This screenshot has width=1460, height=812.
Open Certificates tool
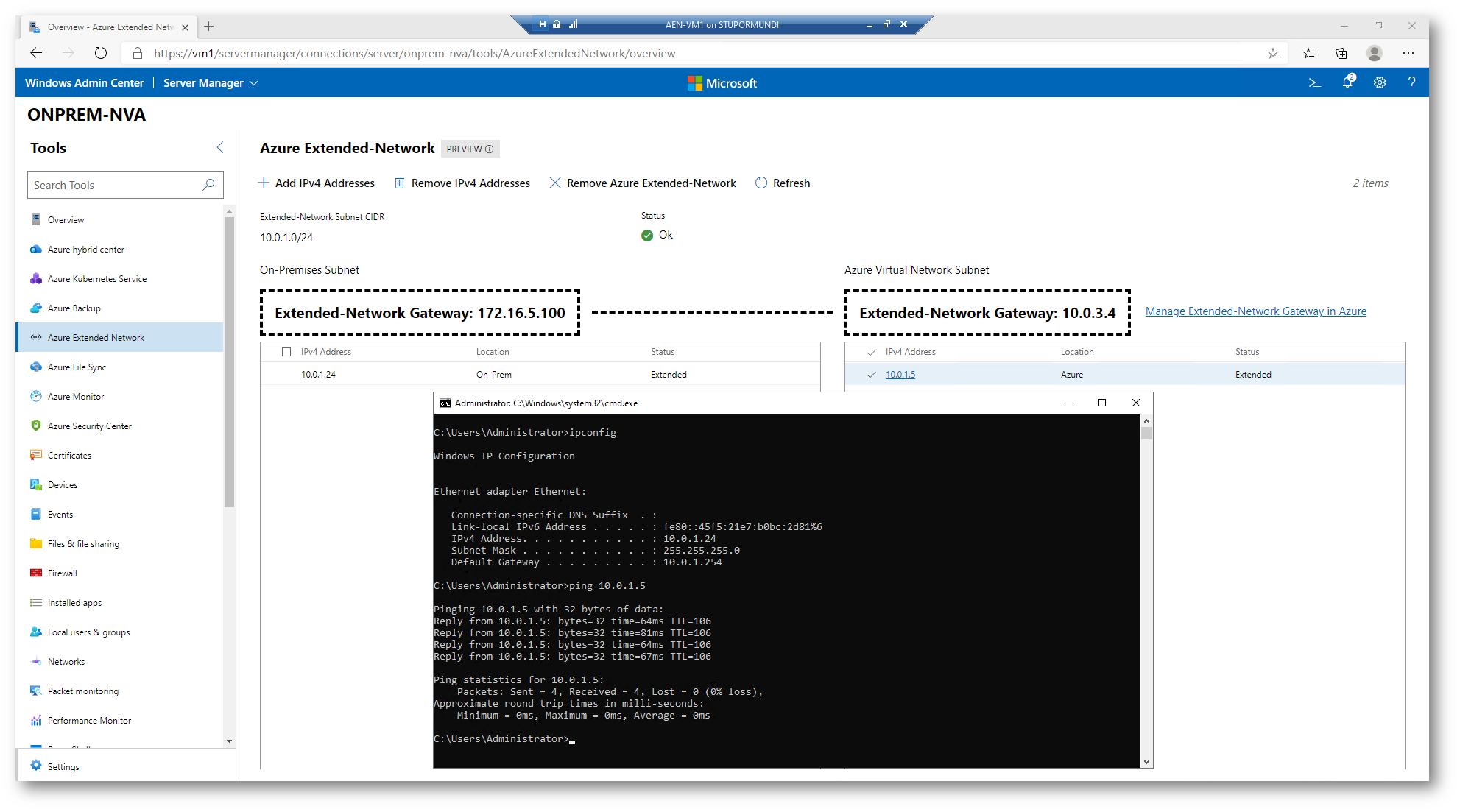pyautogui.click(x=119, y=455)
